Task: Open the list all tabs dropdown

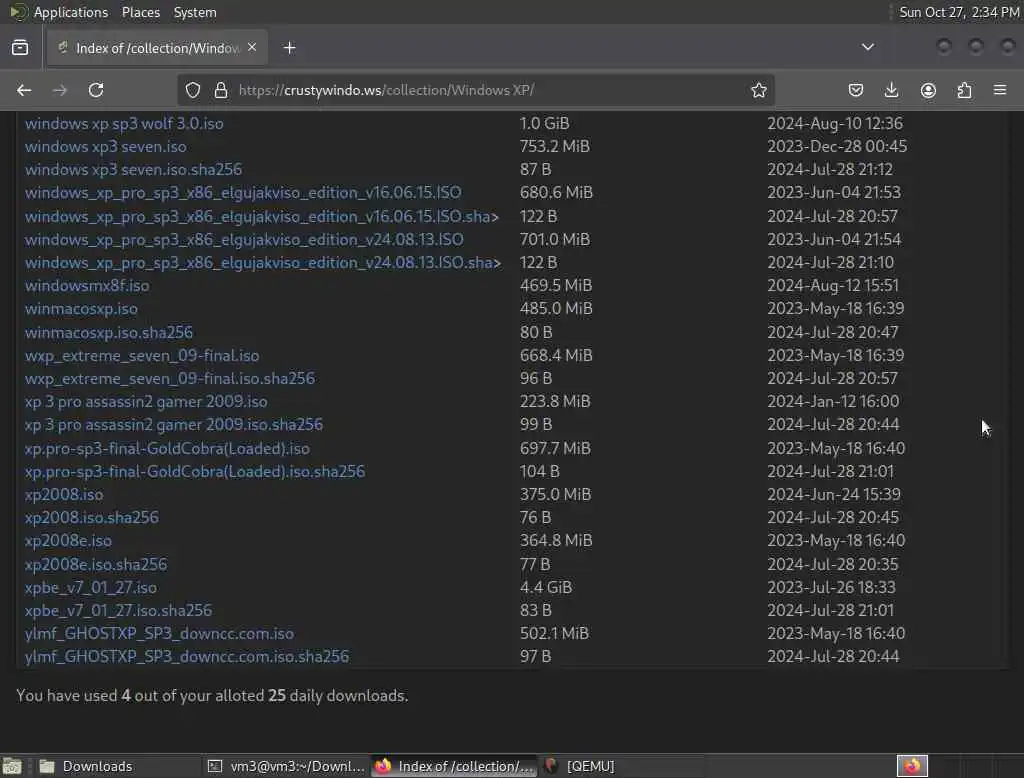Action: pos(868,47)
